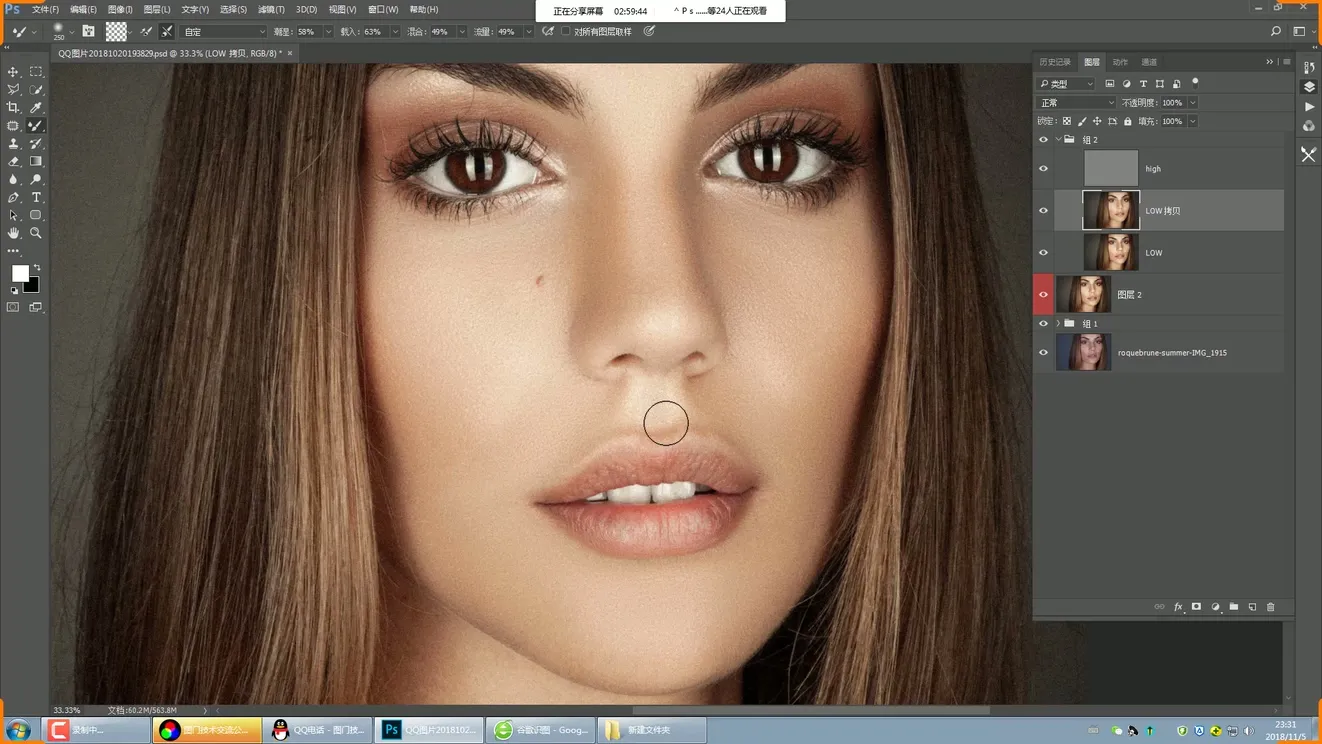Hide the 'high' layer visibility eye
Viewport: 1322px width, 744px height.
point(1043,169)
